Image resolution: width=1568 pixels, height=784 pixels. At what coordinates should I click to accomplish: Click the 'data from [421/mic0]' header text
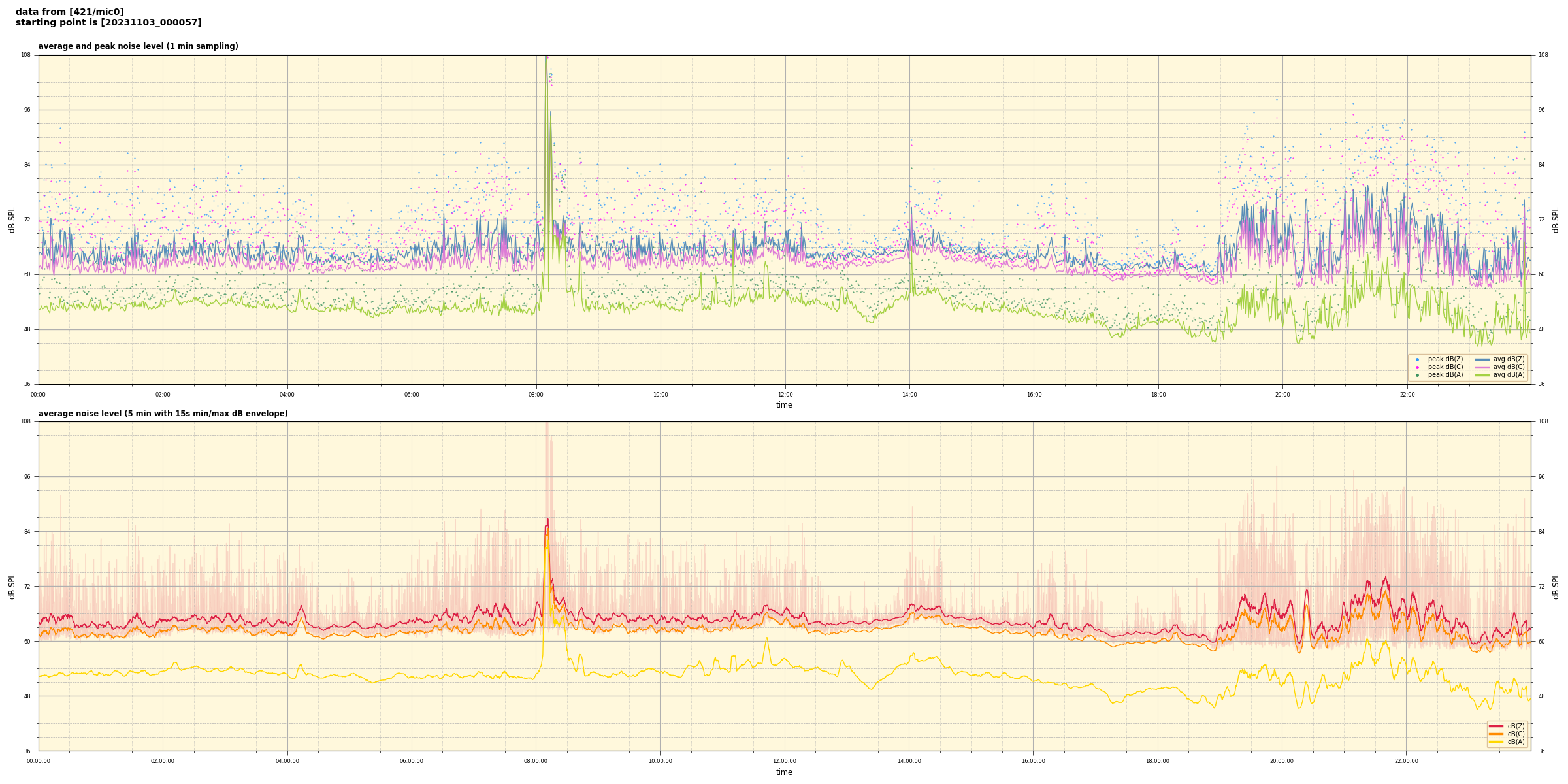tap(69, 12)
